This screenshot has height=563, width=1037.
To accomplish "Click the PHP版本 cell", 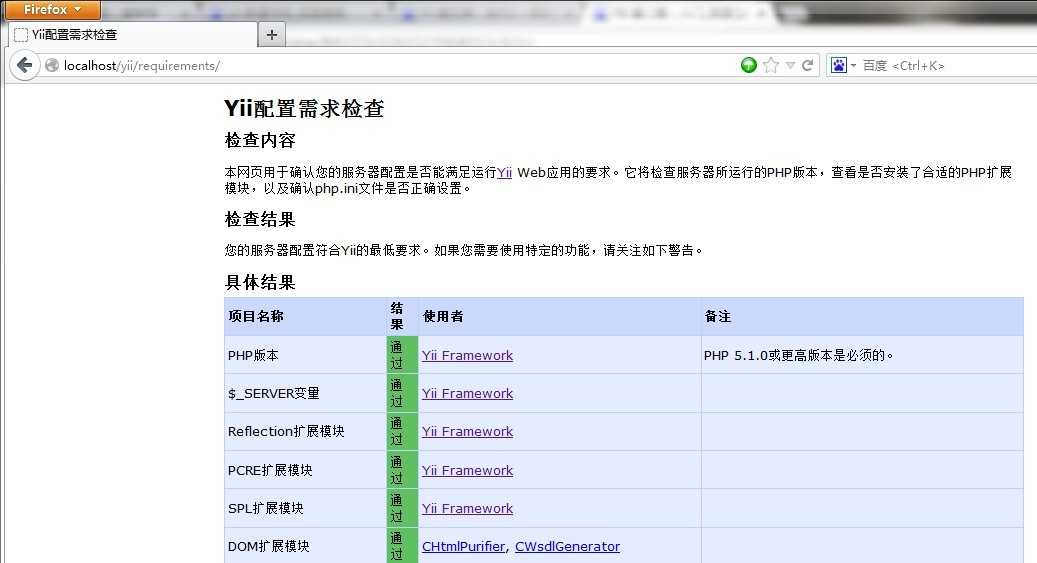I will tap(306, 355).
